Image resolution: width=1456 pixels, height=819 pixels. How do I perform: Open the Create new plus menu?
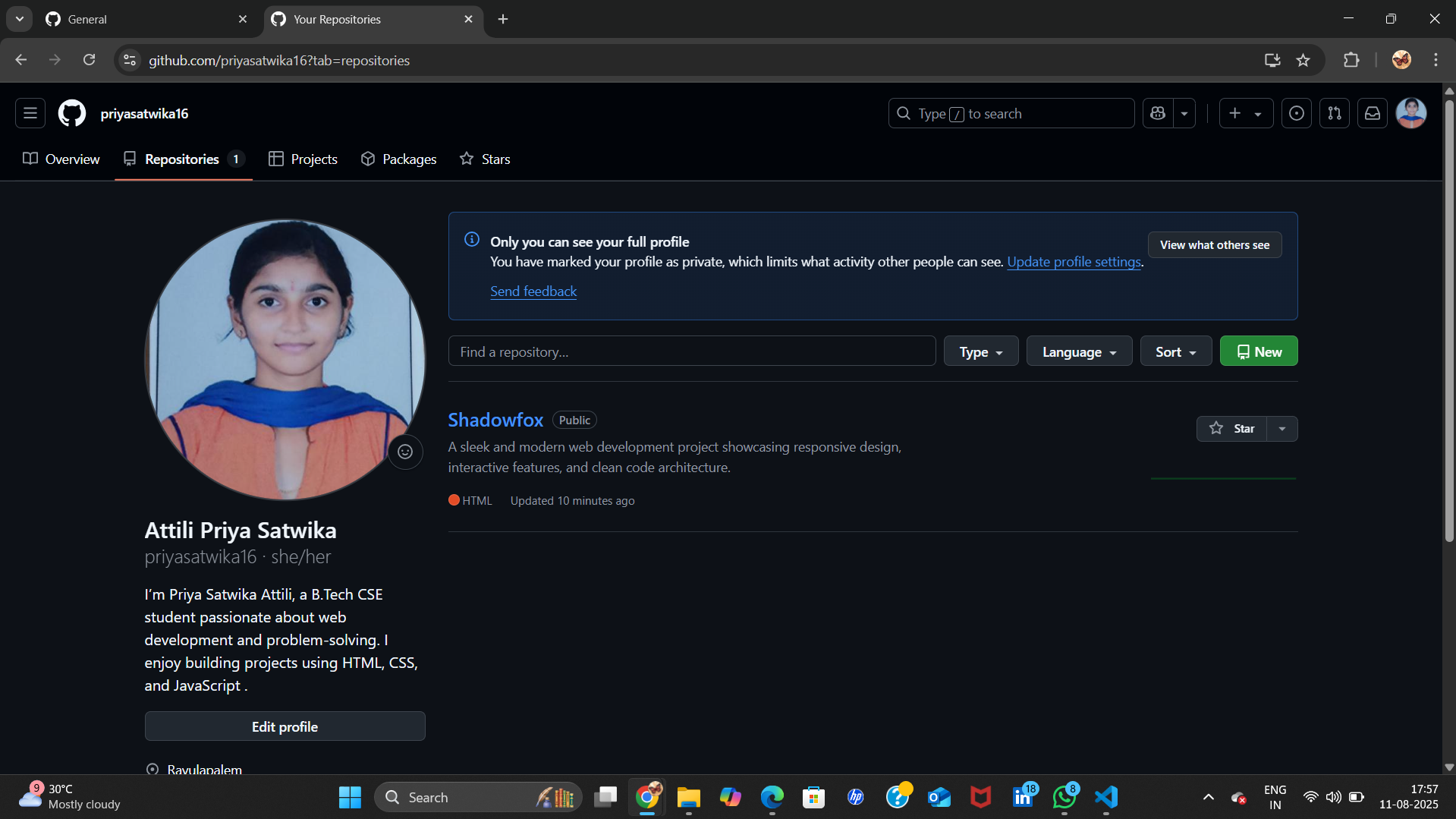pyautogui.click(x=1246, y=113)
